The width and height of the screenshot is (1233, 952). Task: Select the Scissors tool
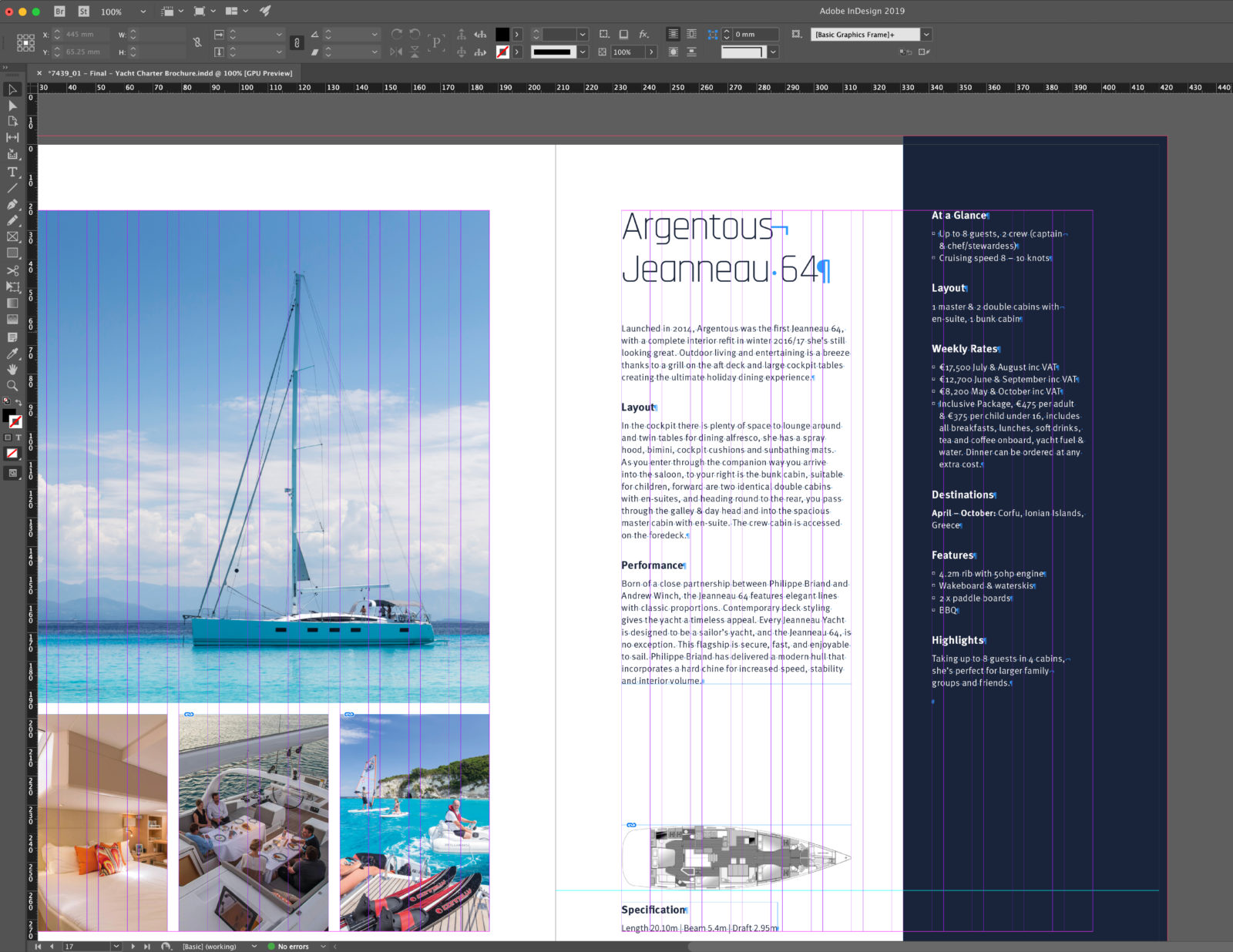click(12, 270)
